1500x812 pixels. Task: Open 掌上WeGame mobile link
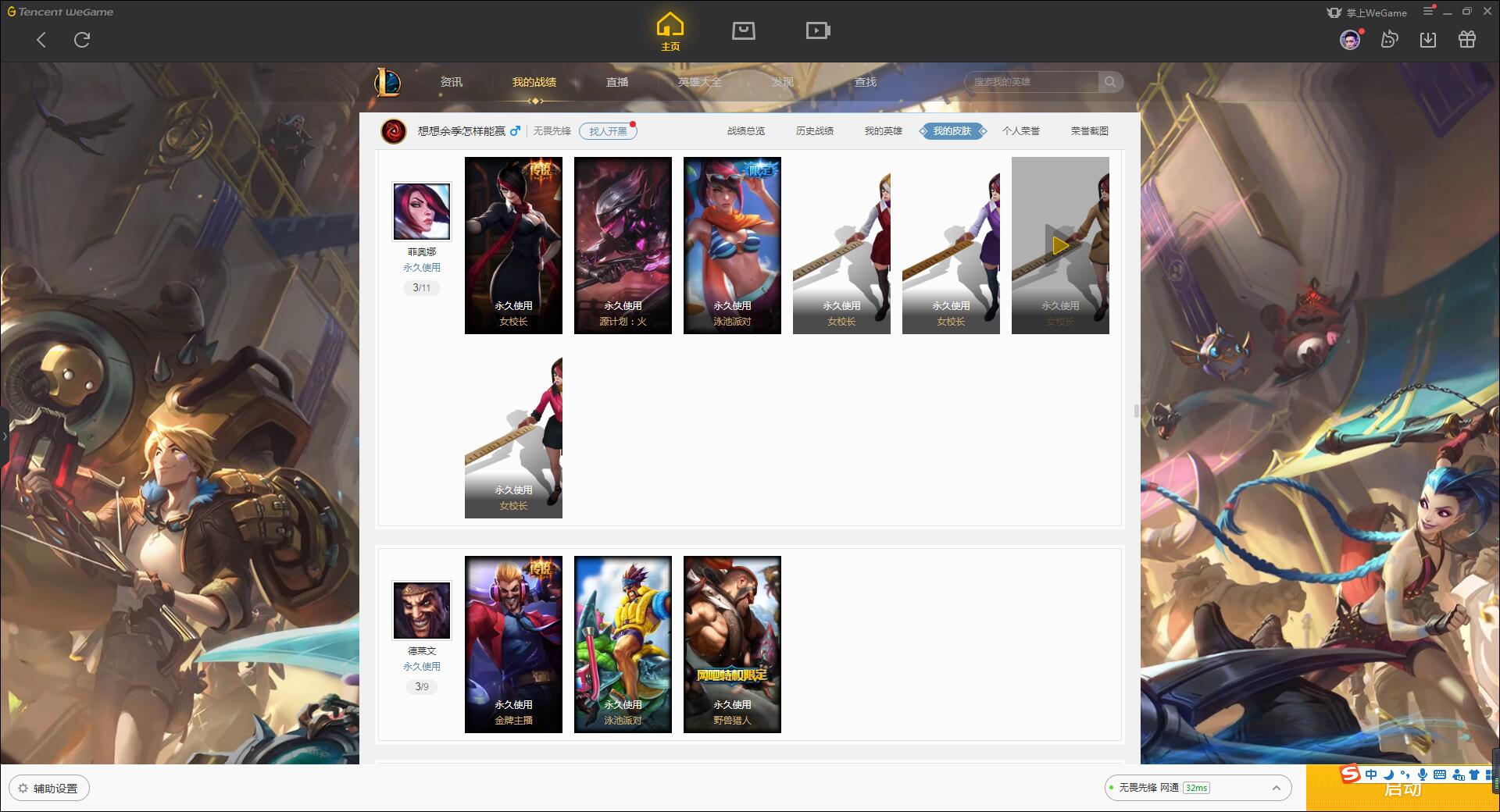(1366, 12)
